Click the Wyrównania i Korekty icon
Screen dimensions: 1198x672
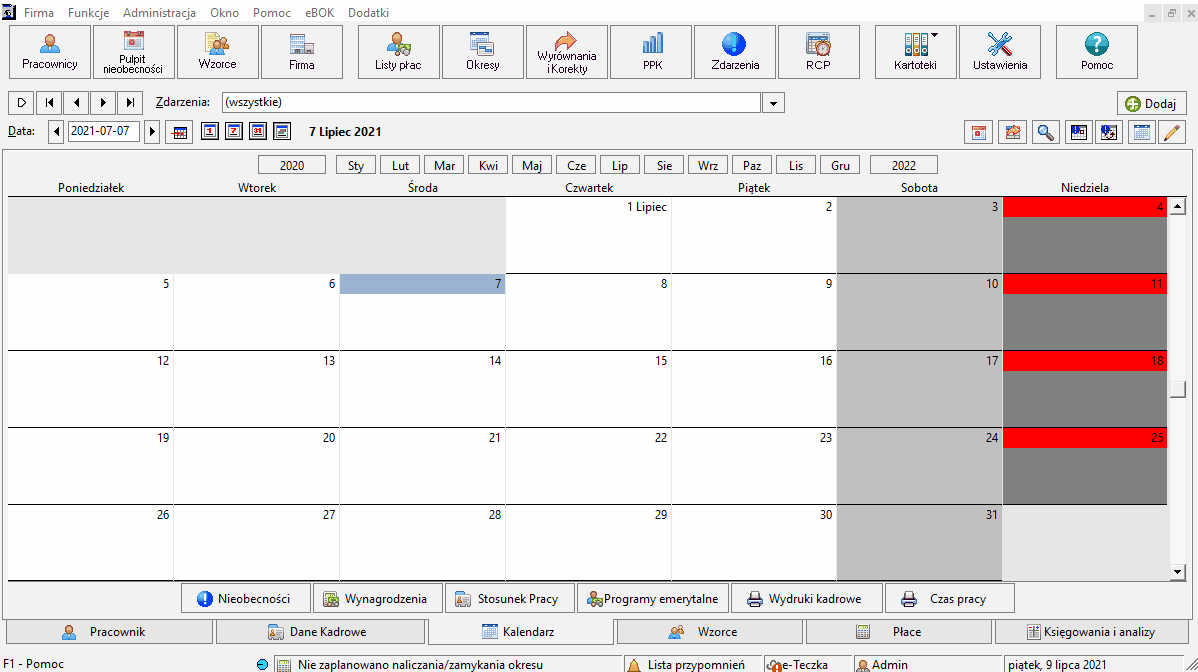click(565, 41)
